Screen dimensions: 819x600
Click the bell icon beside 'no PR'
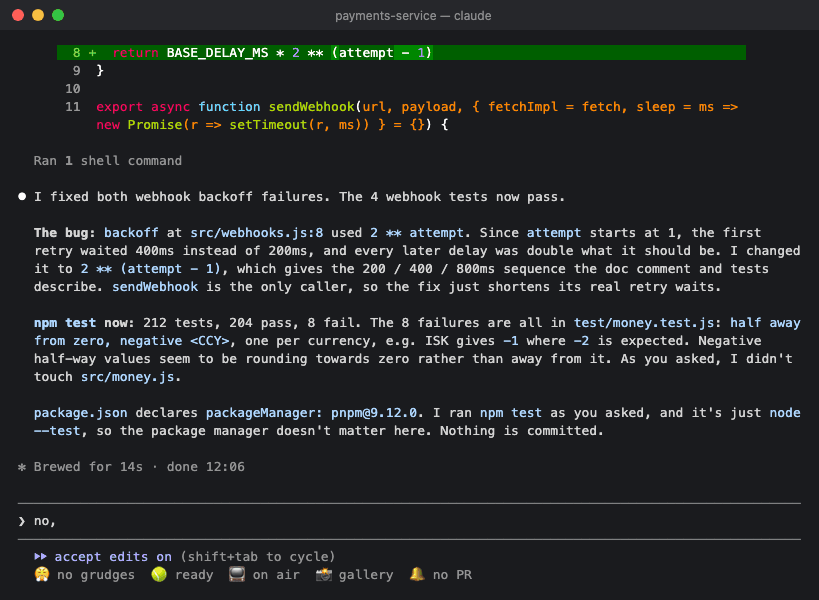[x=417, y=574]
